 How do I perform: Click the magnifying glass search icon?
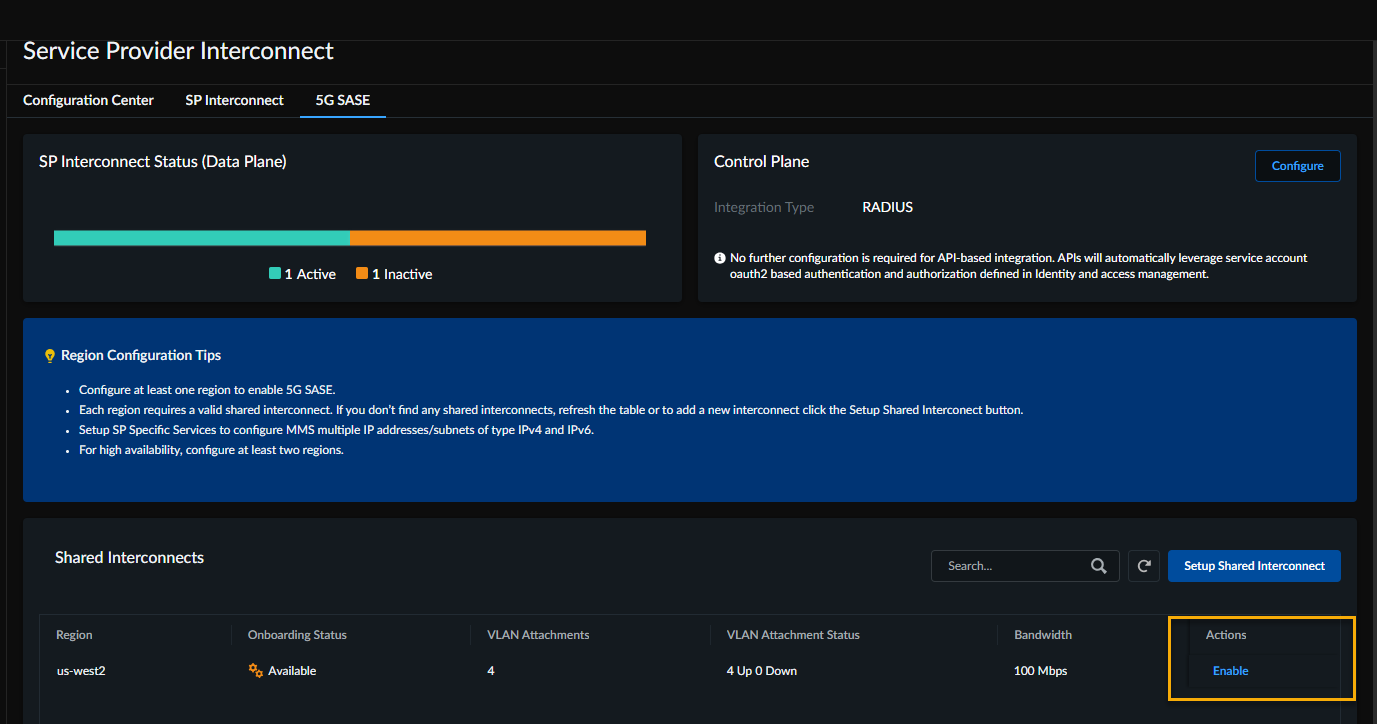(1098, 566)
